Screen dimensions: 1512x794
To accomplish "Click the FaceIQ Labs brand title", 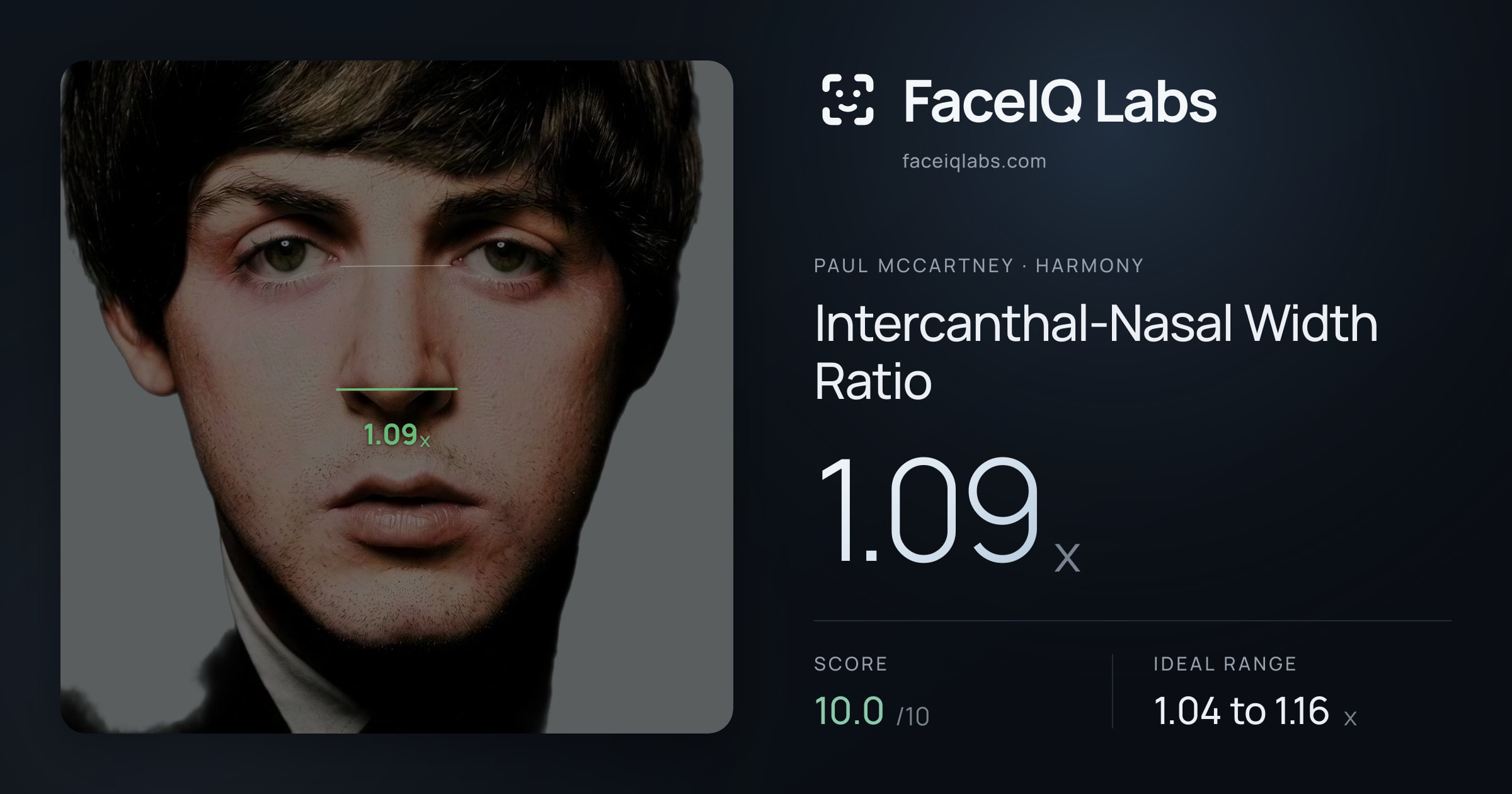I will (x=1060, y=101).
